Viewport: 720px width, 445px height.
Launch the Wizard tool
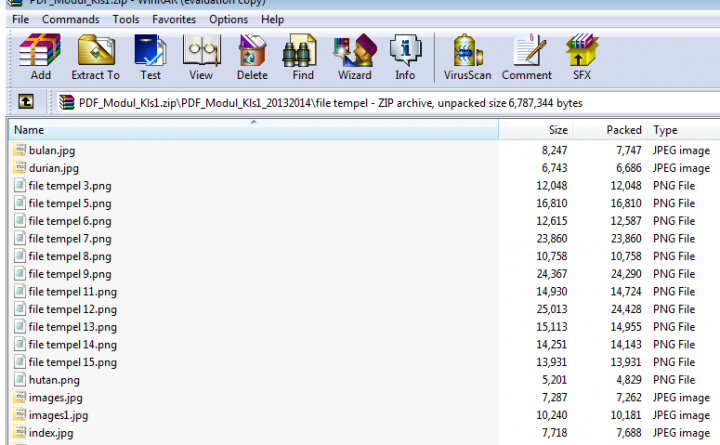click(x=354, y=56)
